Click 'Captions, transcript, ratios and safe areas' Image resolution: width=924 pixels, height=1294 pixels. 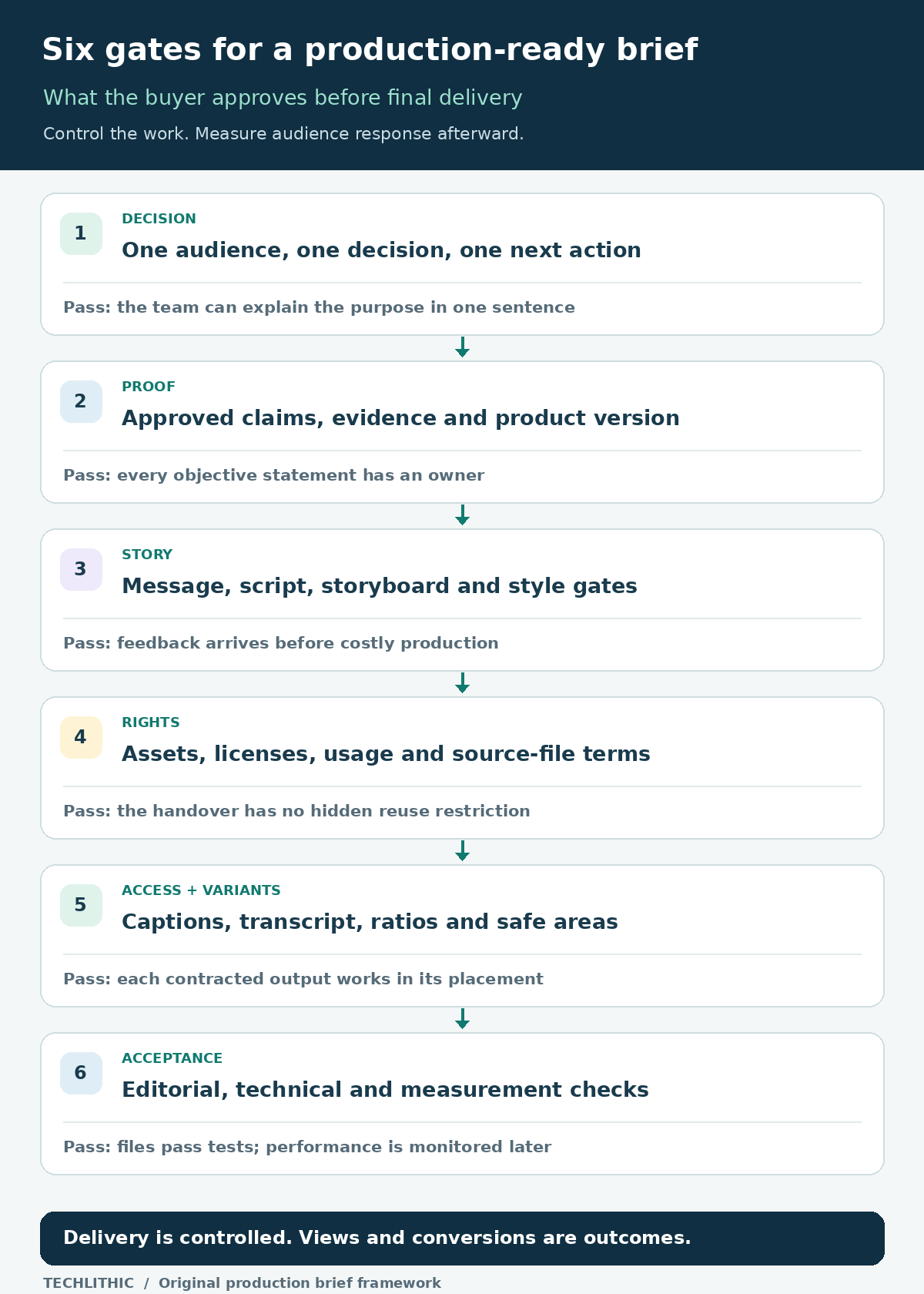370,922
